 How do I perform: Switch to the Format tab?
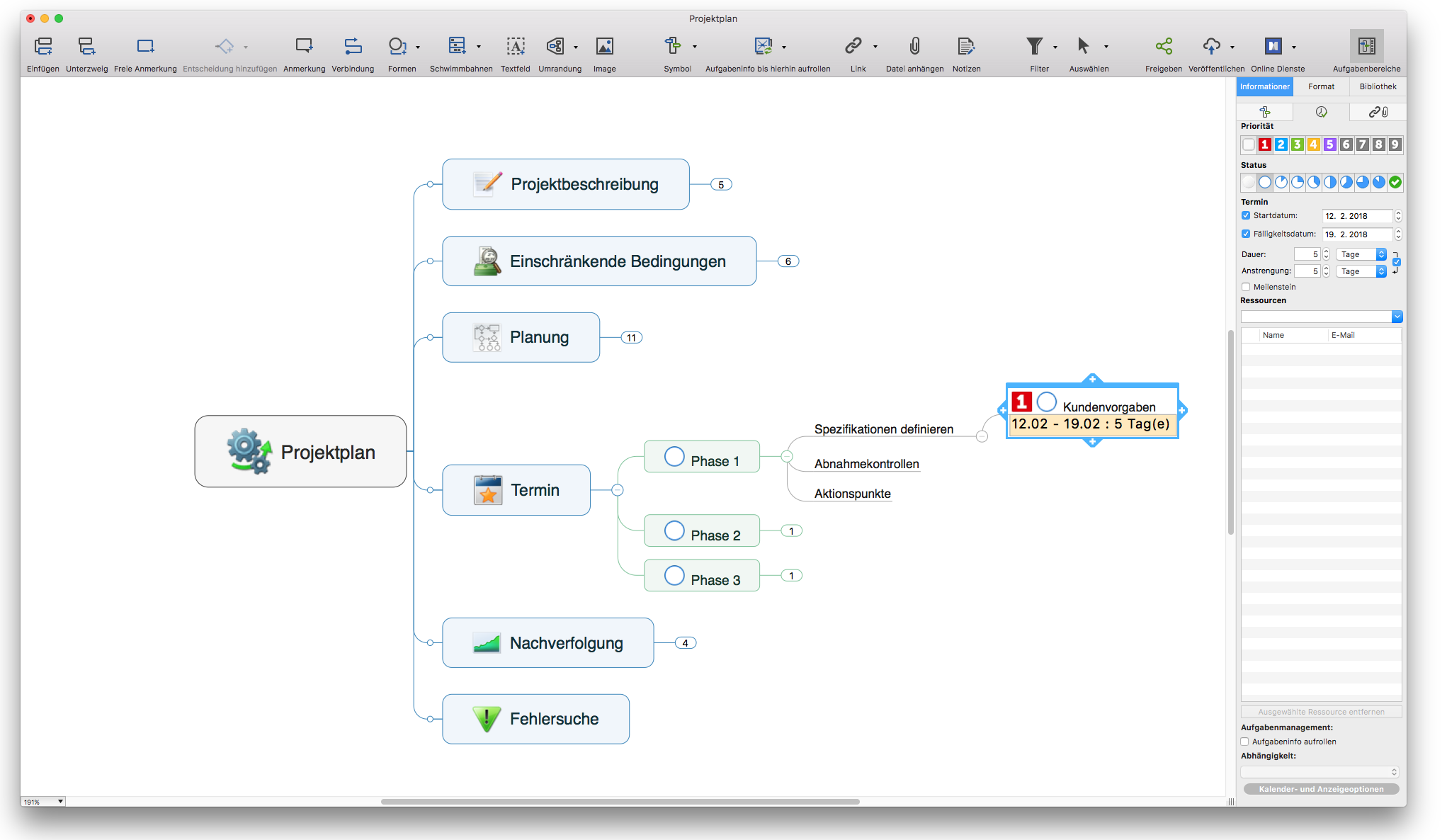tap(1321, 86)
